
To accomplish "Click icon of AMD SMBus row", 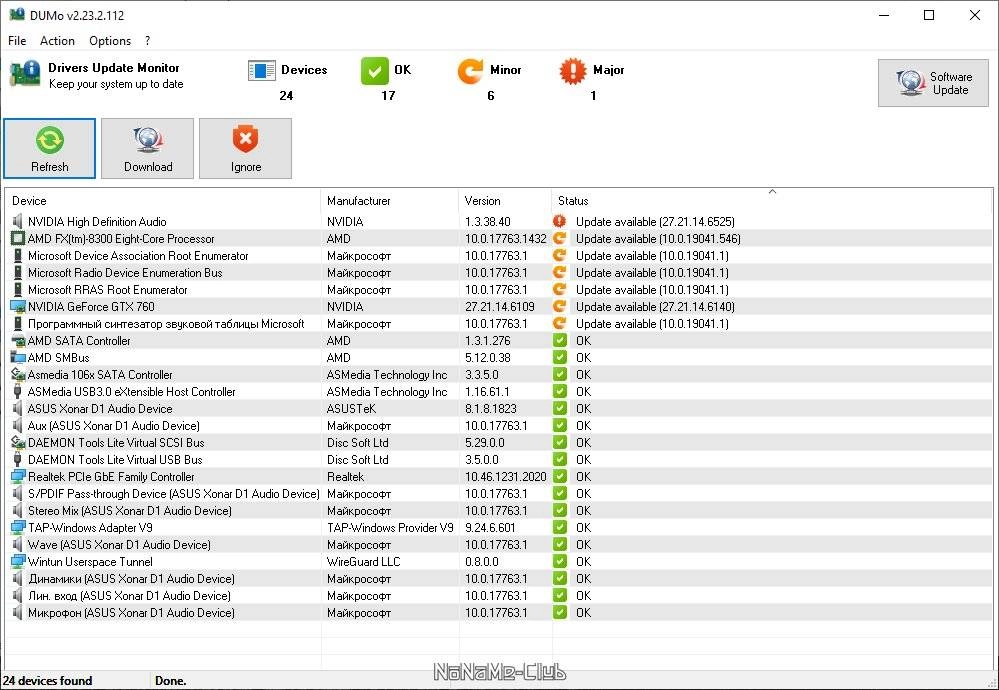I will click(x=18, y=357).
